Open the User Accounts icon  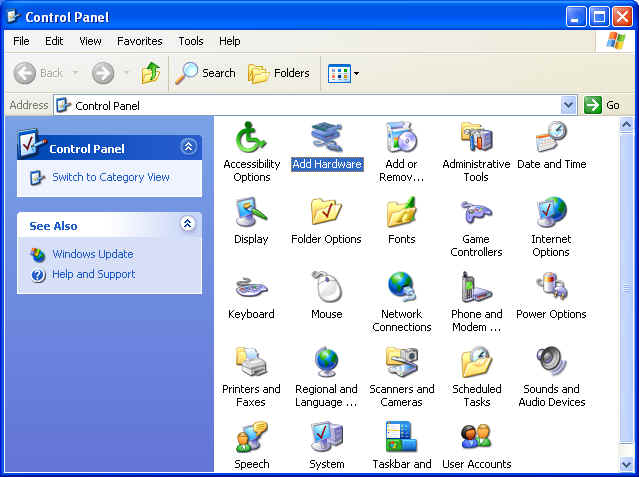pos(476,438)
